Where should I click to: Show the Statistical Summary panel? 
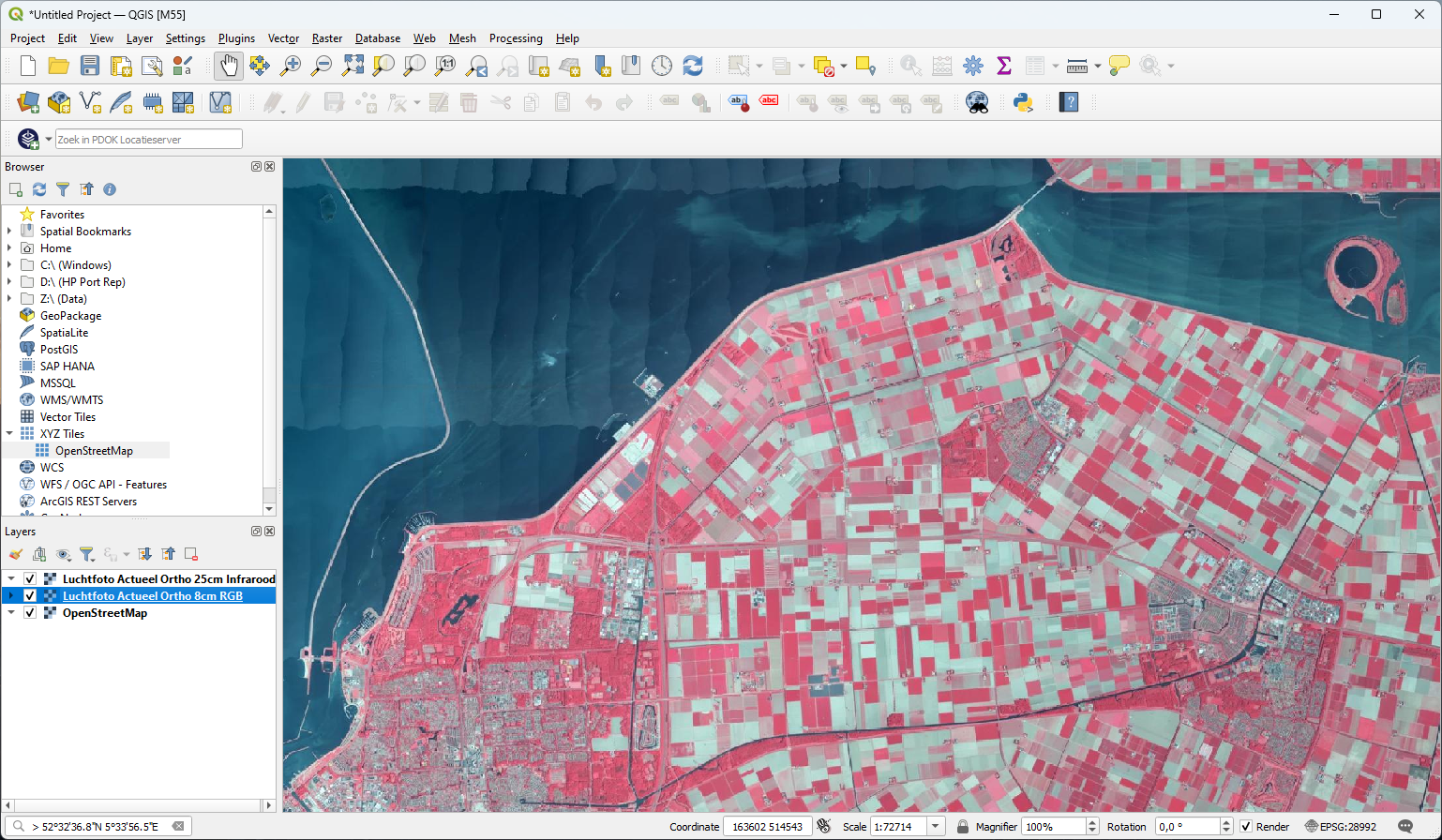[x=1004, y=66]
